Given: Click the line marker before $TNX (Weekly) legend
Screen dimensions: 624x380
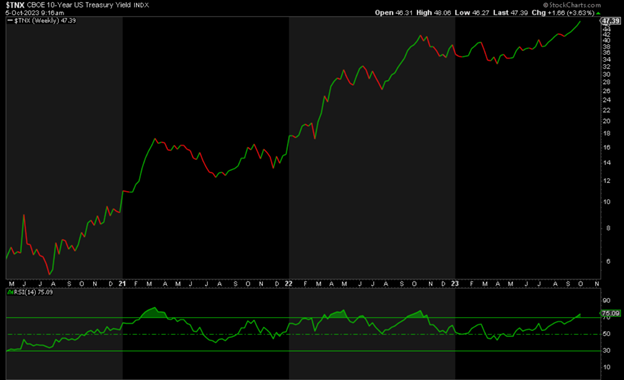Looking at the screenshot, I should (x=10, y=21).
